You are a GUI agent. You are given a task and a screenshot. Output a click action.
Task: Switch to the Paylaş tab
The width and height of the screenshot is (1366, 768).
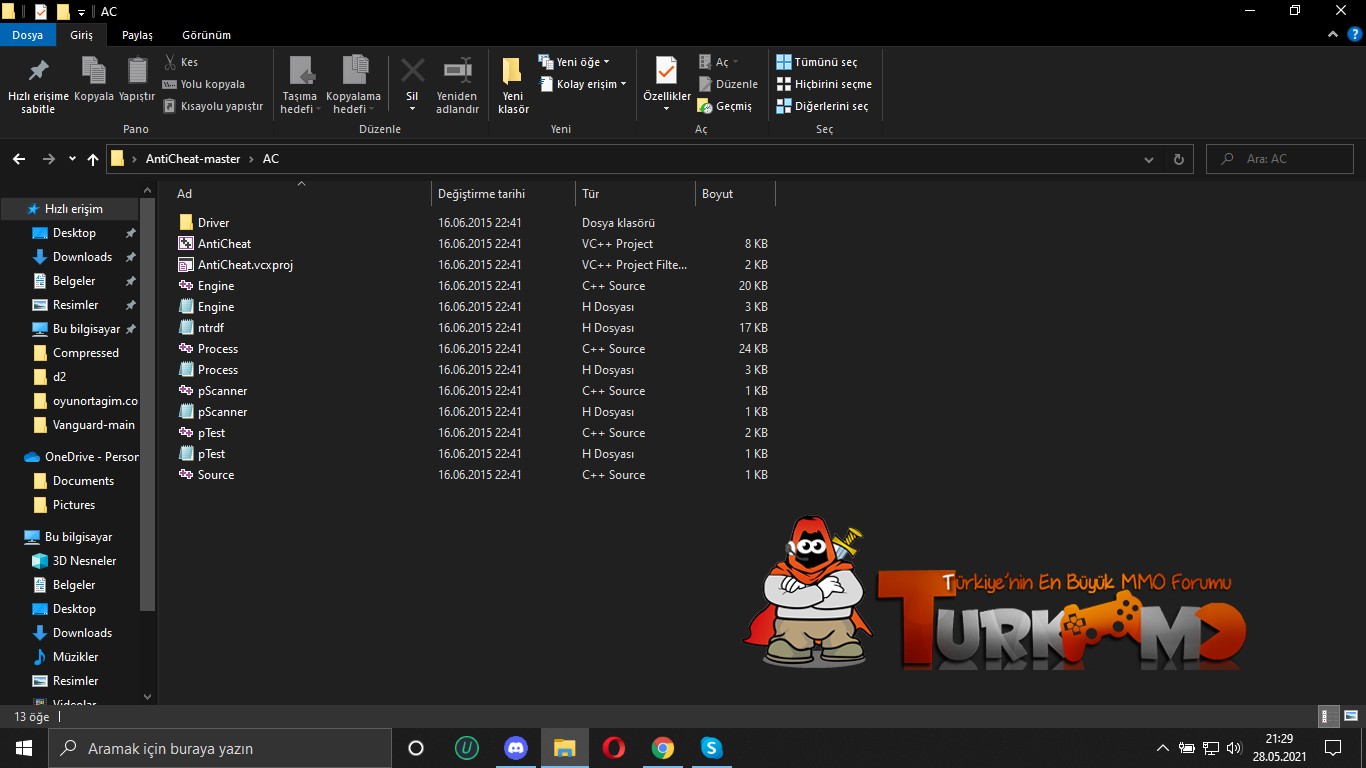[x=137, y=35]
